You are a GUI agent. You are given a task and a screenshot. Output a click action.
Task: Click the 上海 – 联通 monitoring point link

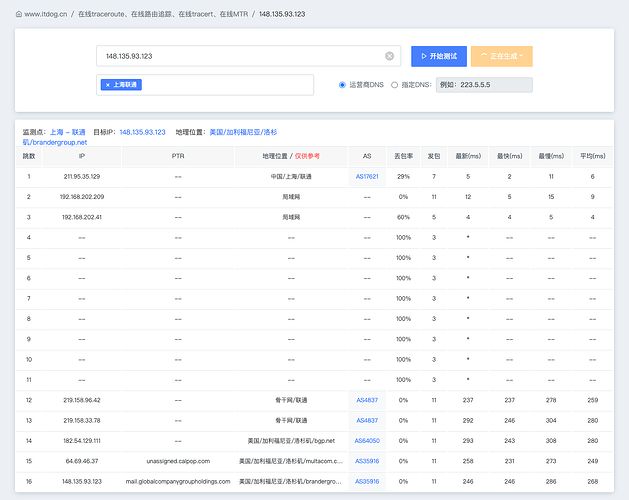coord(67,132)
